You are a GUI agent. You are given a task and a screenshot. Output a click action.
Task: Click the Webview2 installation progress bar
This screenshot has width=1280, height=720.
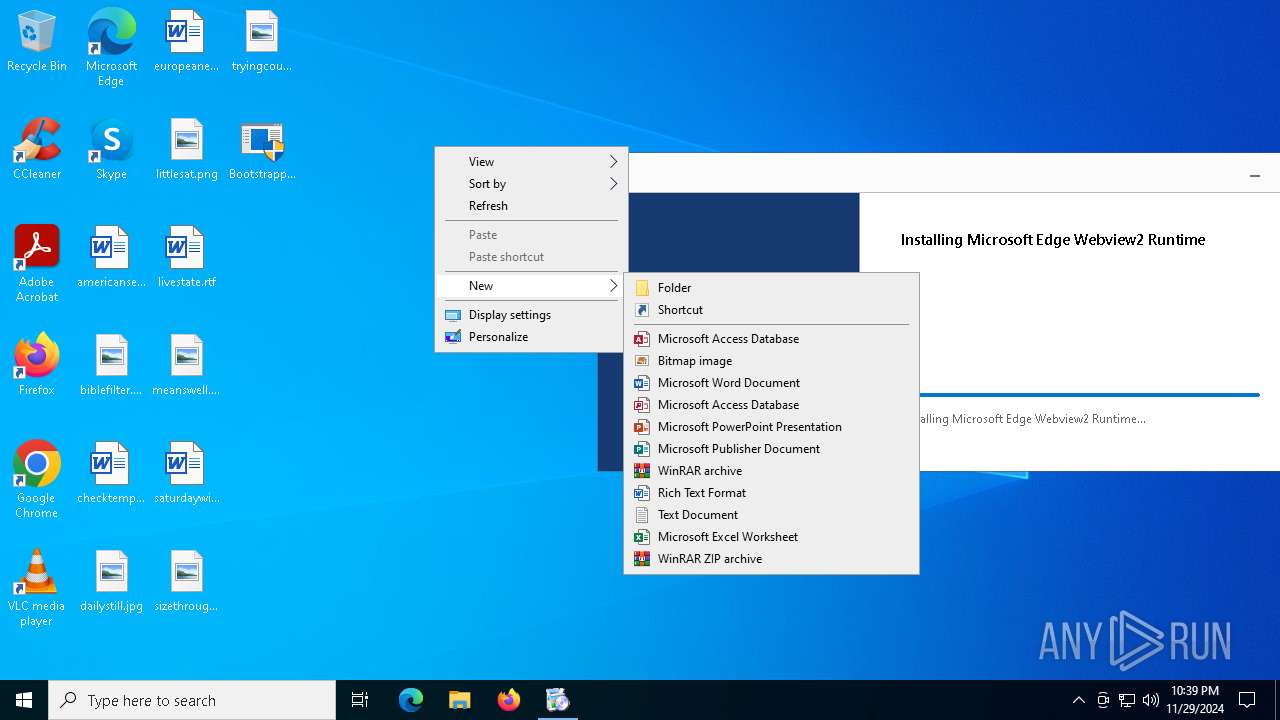(1089, 395)
